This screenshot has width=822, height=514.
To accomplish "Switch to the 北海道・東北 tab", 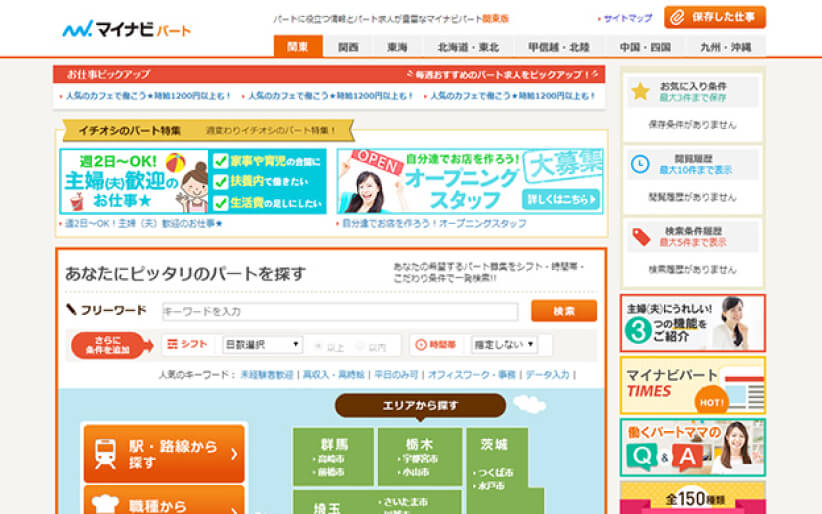I will tap(468, 47).
